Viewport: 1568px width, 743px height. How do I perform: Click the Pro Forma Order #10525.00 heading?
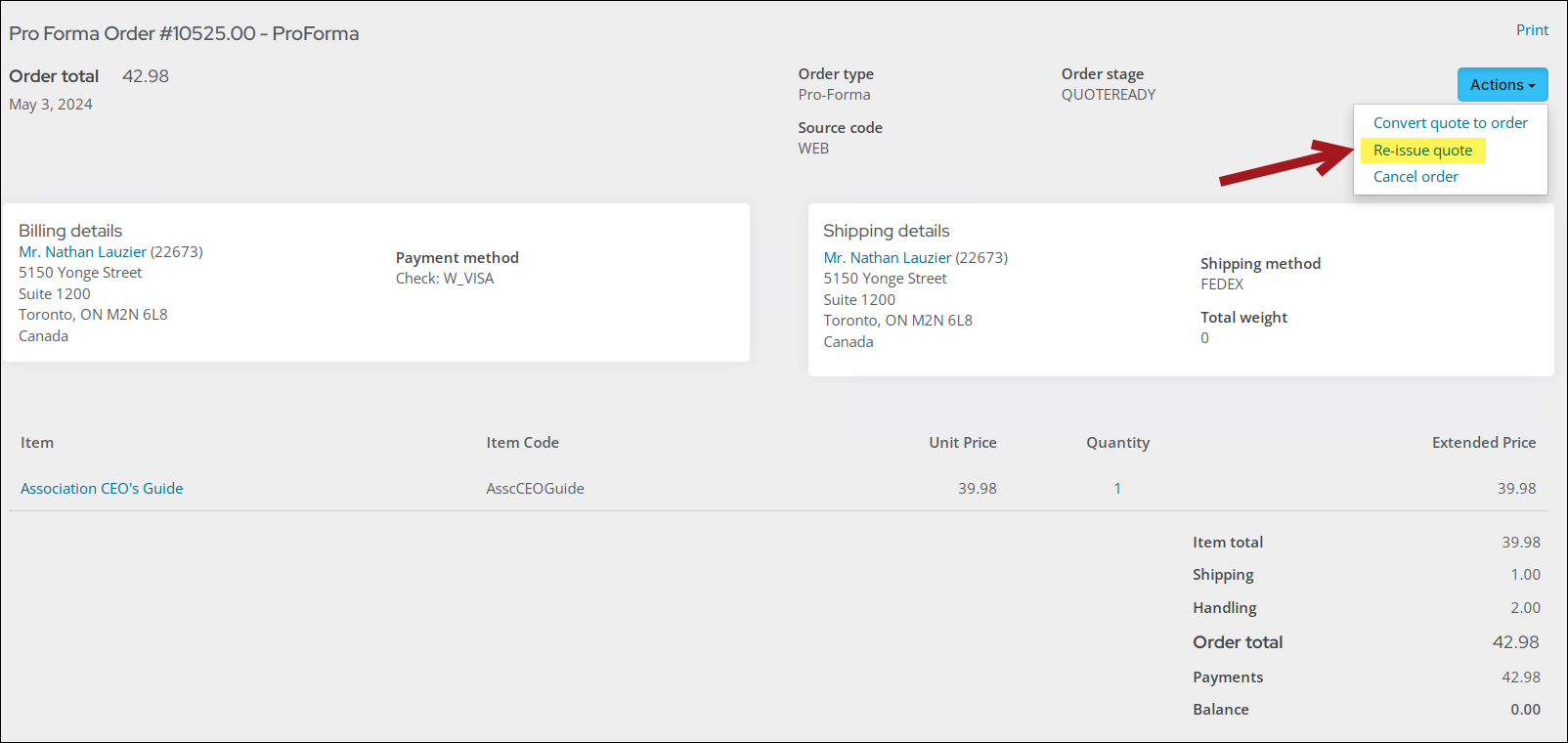coord(184,33)
